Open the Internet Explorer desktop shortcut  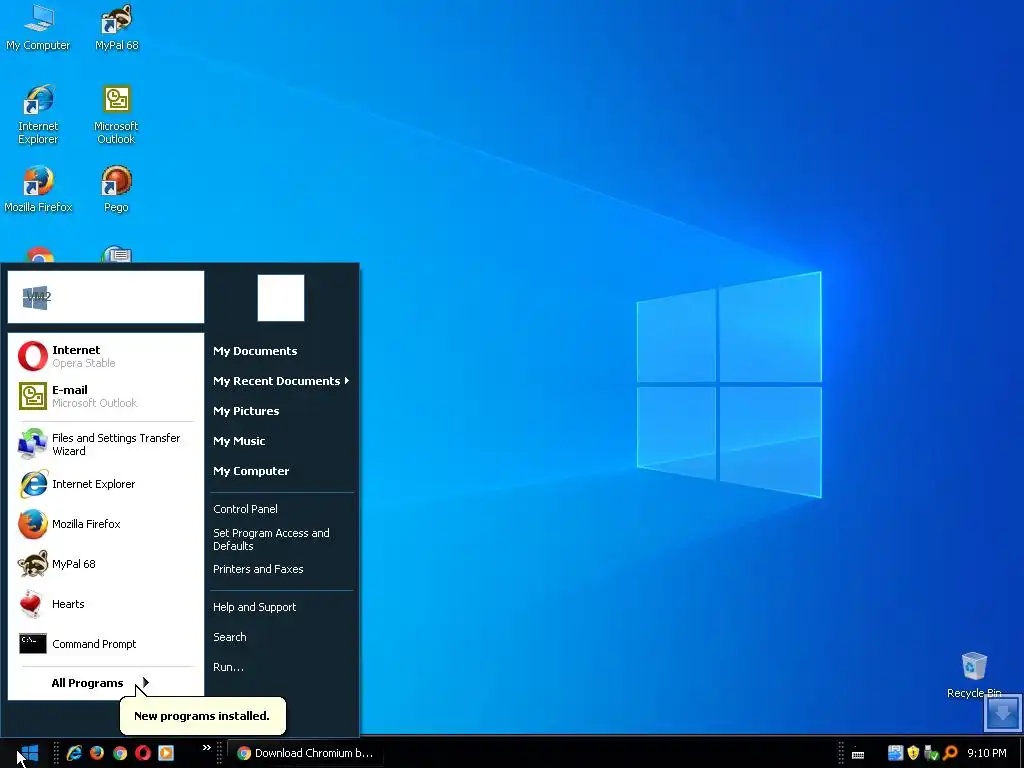point(38,114)
